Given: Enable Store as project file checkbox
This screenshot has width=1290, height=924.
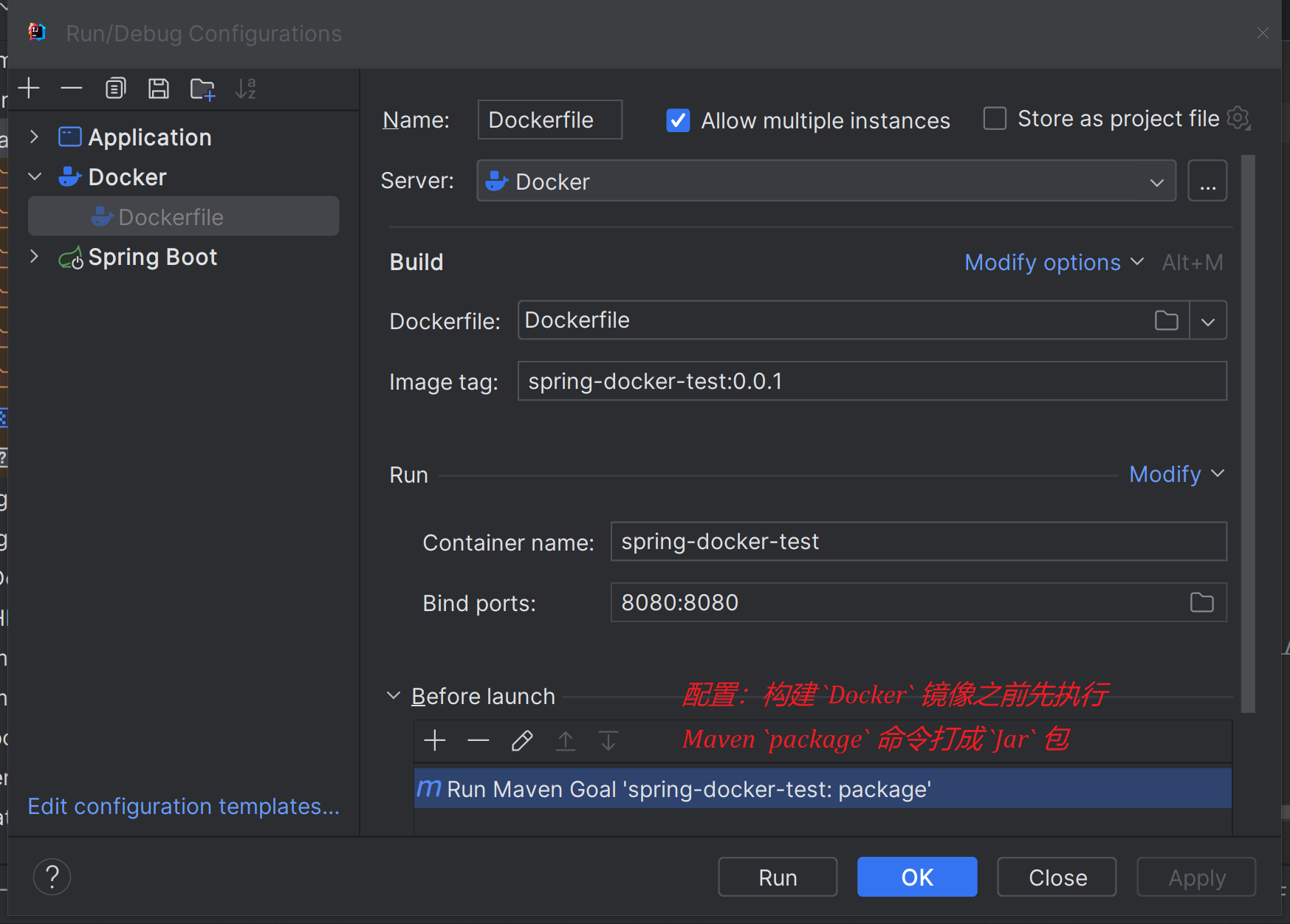Looking at the screenshot, I should [995, 119].
